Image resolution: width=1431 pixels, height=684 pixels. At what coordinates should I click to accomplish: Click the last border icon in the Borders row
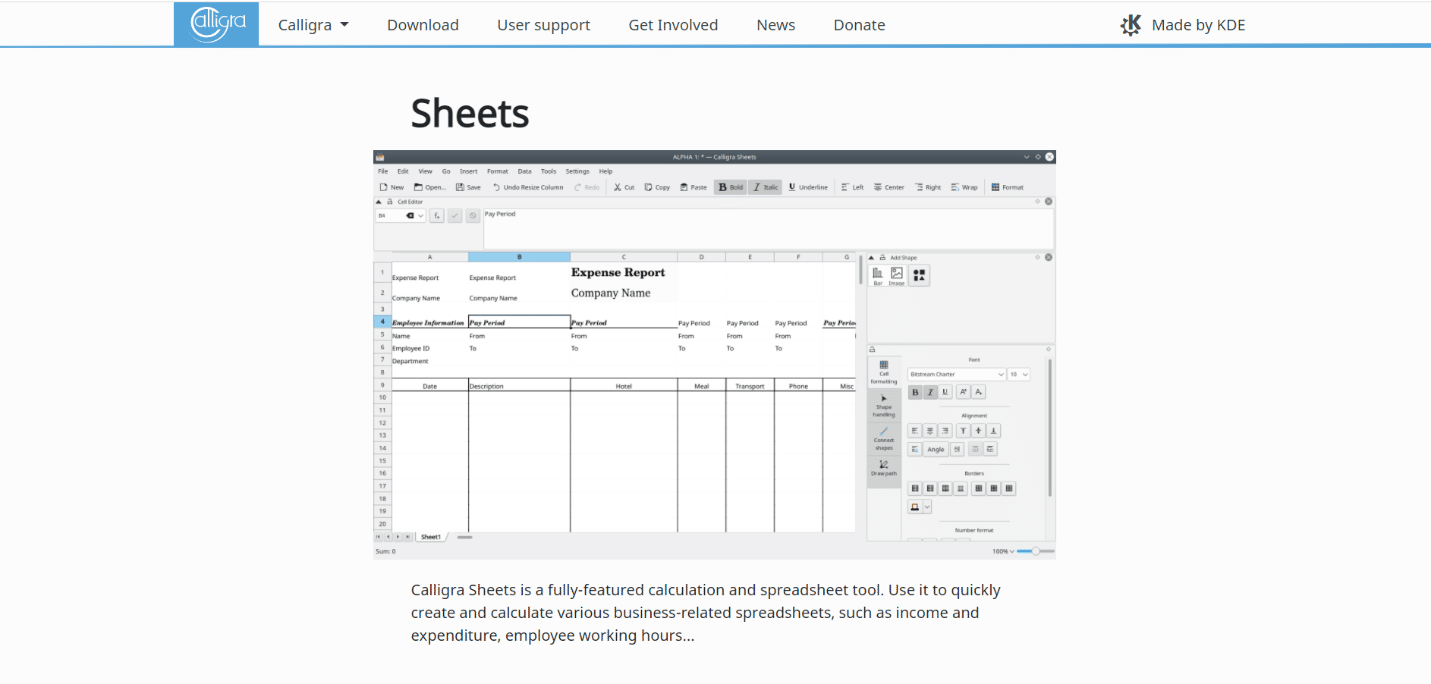pyautogui.click(x=1009, y=488)
